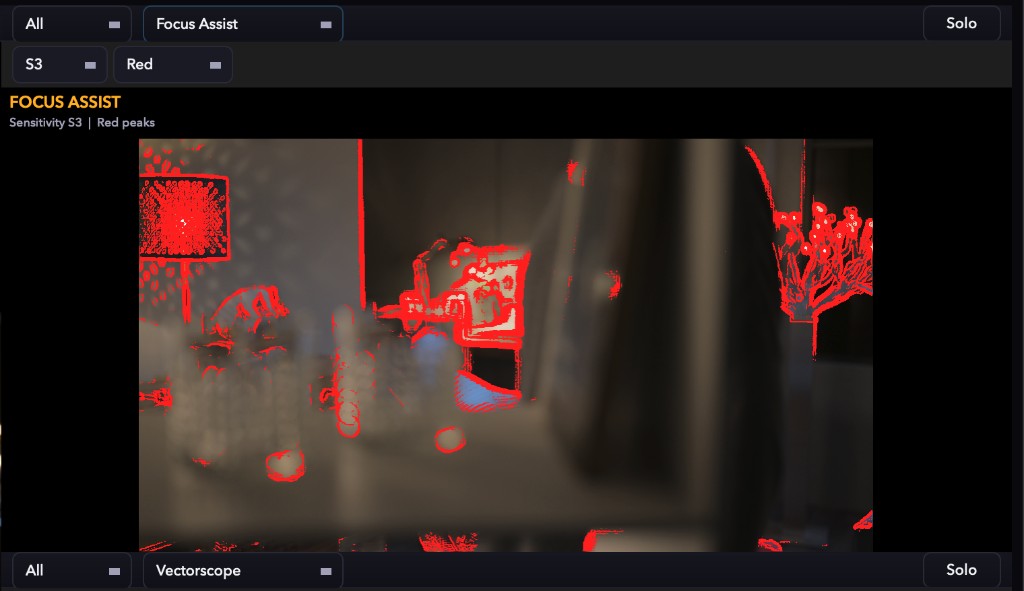Click the arrow icon in Focus Assist selector
Viewport: 1024px width, 591px height.
click(x=326, y=25)
